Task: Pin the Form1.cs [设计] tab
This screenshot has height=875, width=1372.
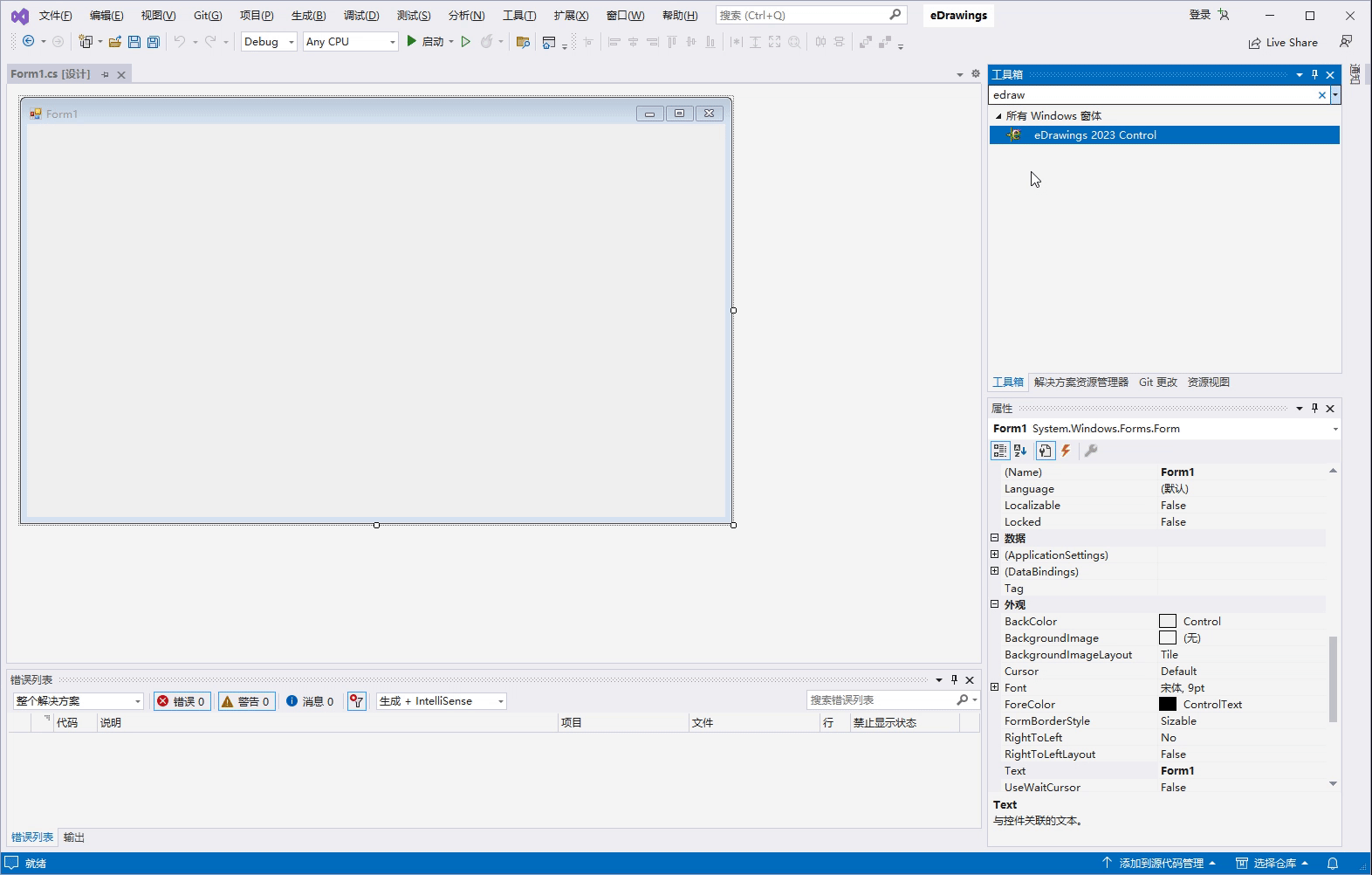Action: 106,74
